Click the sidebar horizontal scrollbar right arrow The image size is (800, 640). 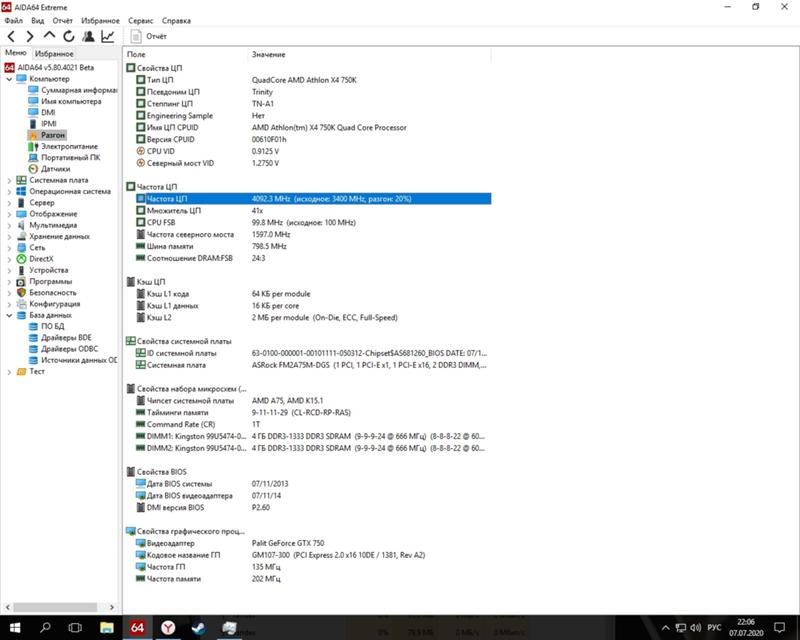pyautogui.click(x=112, y=607)
